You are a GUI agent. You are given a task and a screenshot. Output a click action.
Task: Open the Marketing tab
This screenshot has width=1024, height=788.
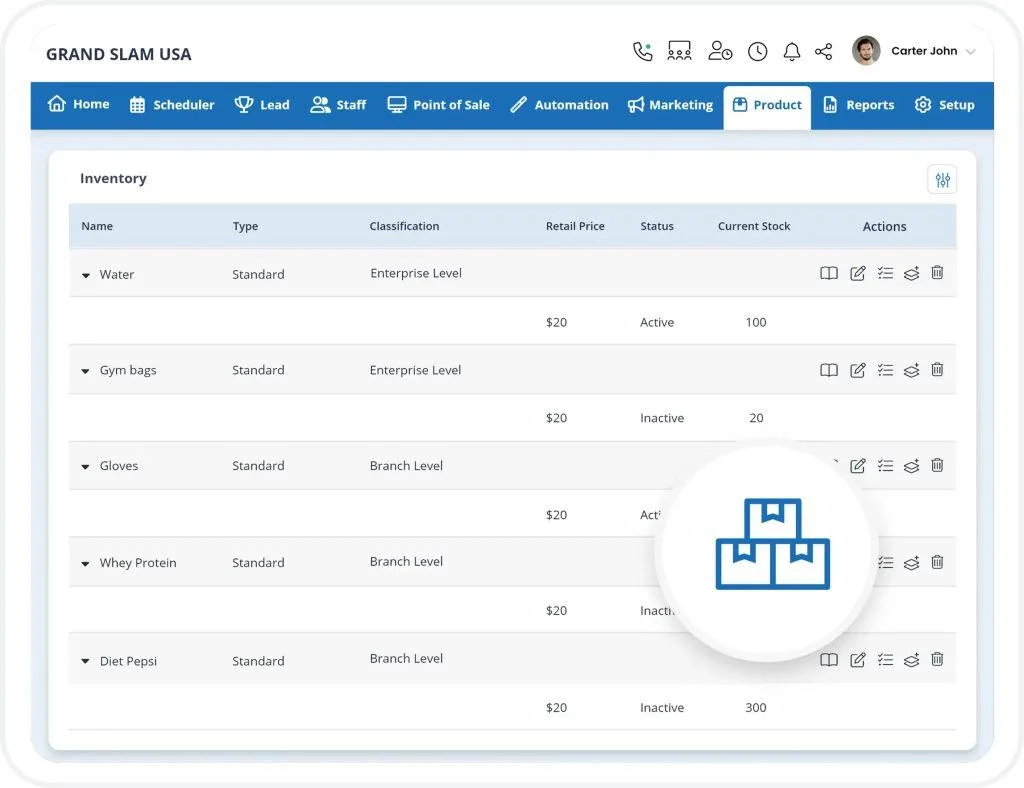[670, 105]
